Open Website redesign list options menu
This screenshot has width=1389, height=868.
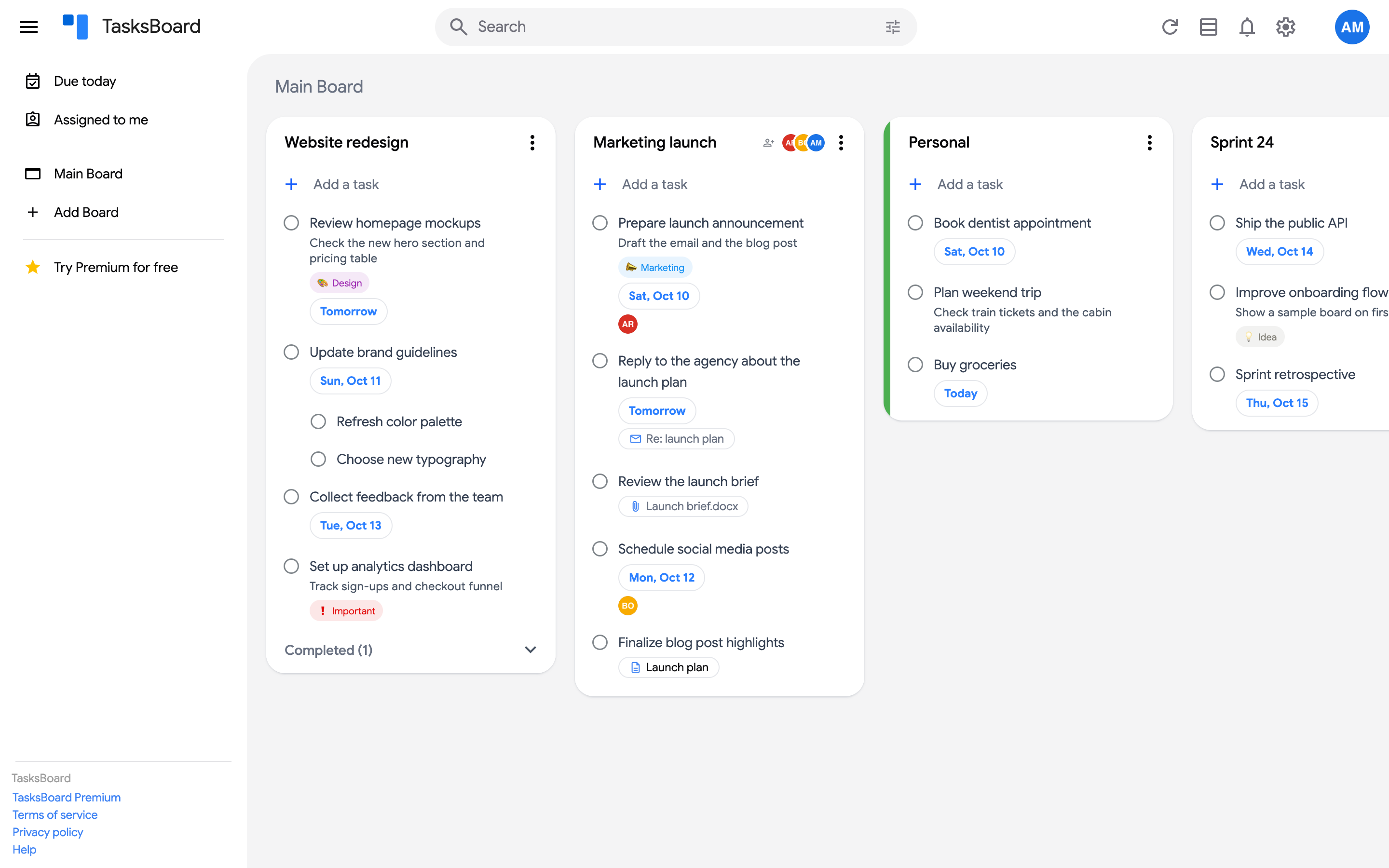coord(532,143)
